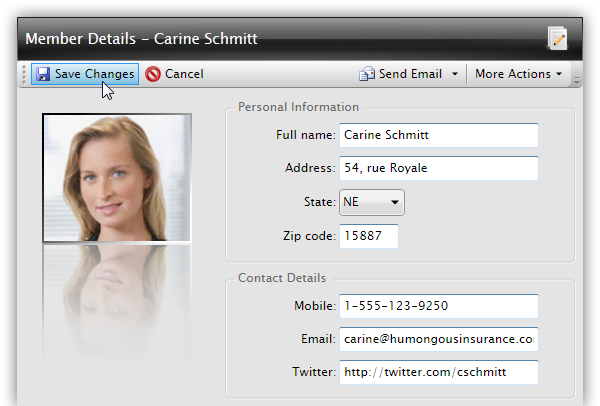Click the floppy disk Save Changes icon
Screen dimensions: 600x406
43,74
